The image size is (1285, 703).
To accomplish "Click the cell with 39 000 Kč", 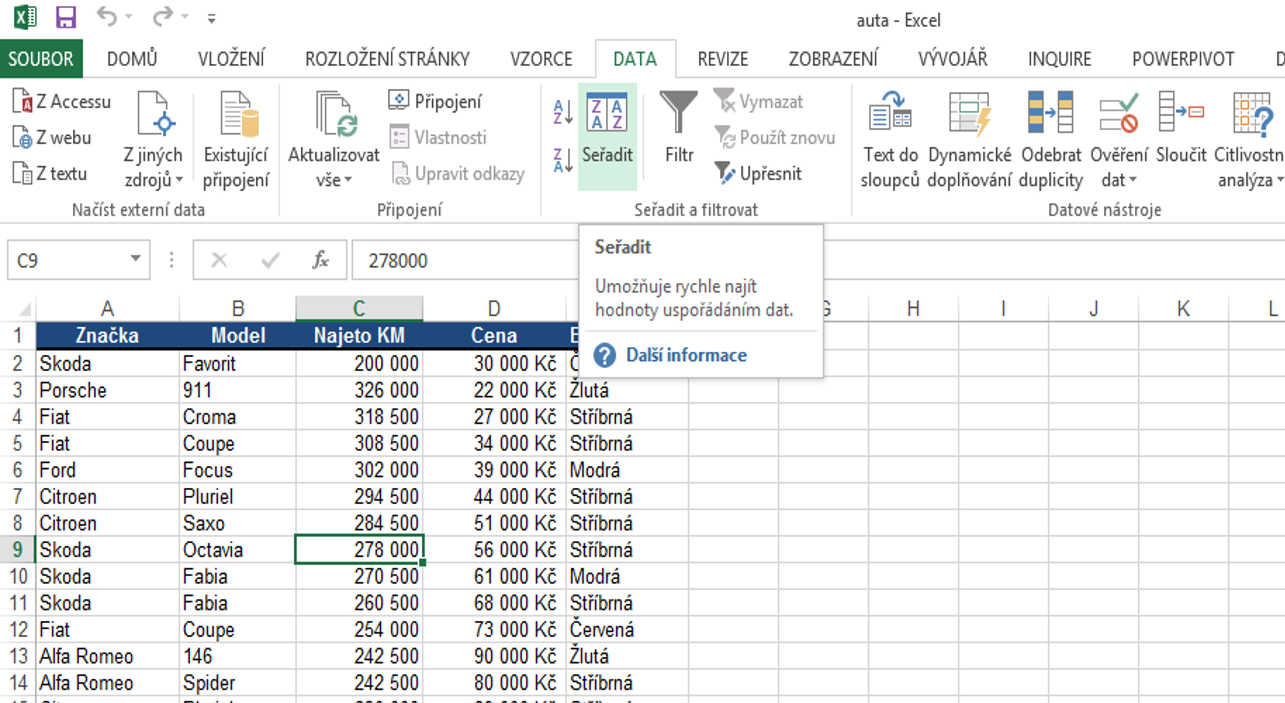I will click(494, 470).
